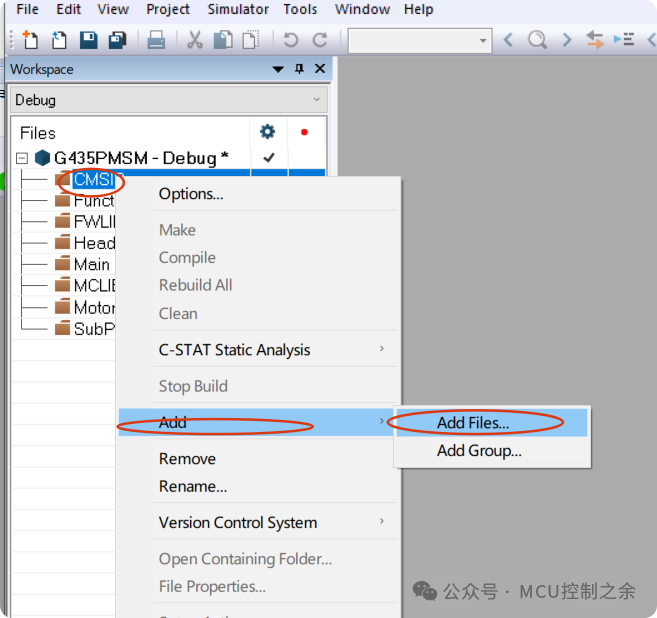Toggle the checkmark for G435PMSM - Debug
The height and width of the screenshot is (618, 657).
pos(269,158)
